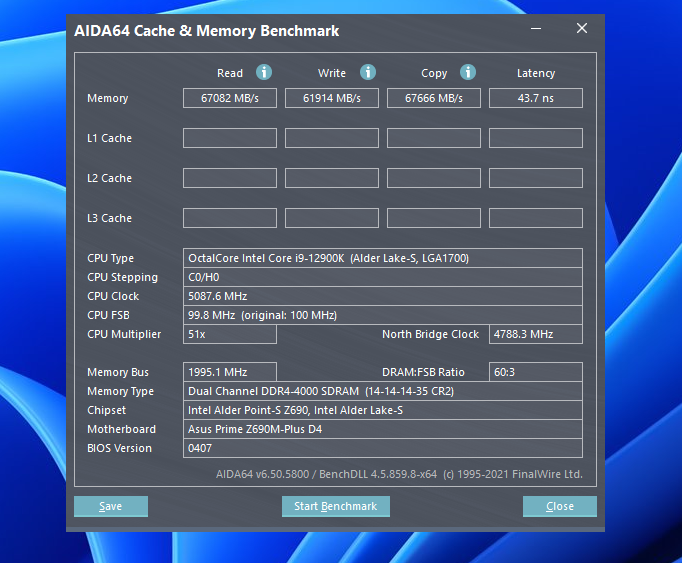Click Start Benchmark button
This screenshot has height=563, width=682.
(336, 506)
